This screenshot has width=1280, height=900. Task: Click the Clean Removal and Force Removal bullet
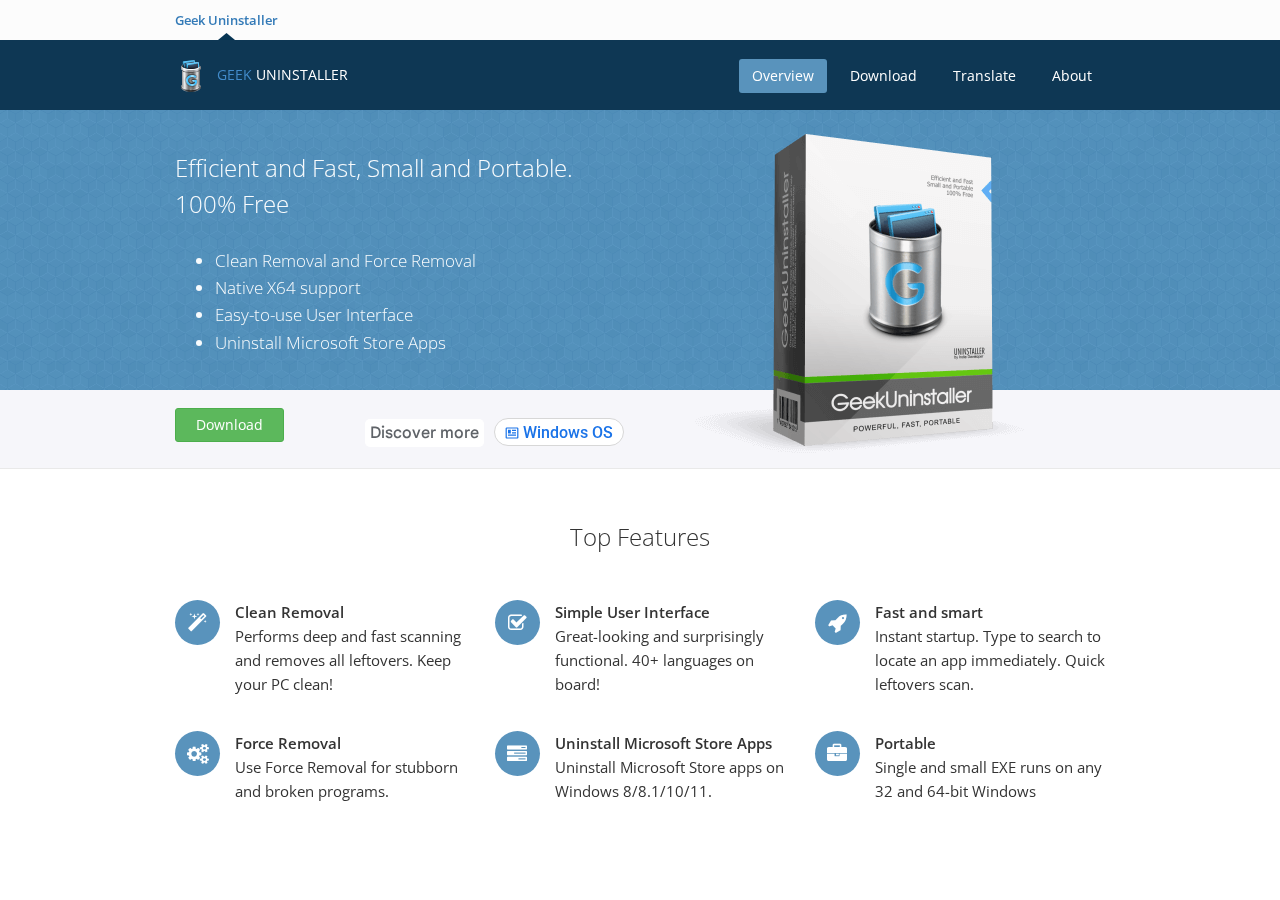[345, 261]
